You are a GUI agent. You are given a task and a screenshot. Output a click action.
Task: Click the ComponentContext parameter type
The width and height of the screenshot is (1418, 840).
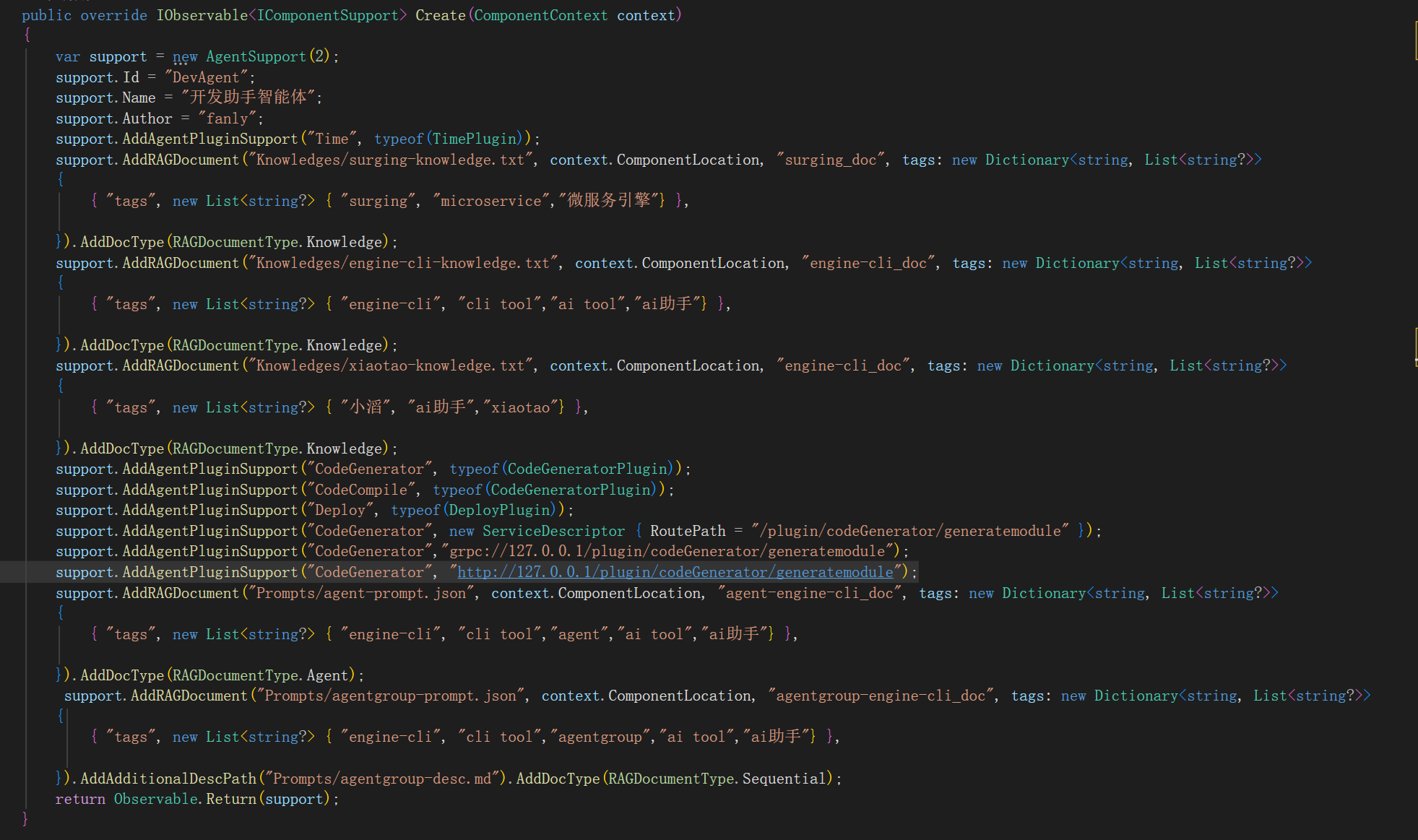(x=541, y=15)
